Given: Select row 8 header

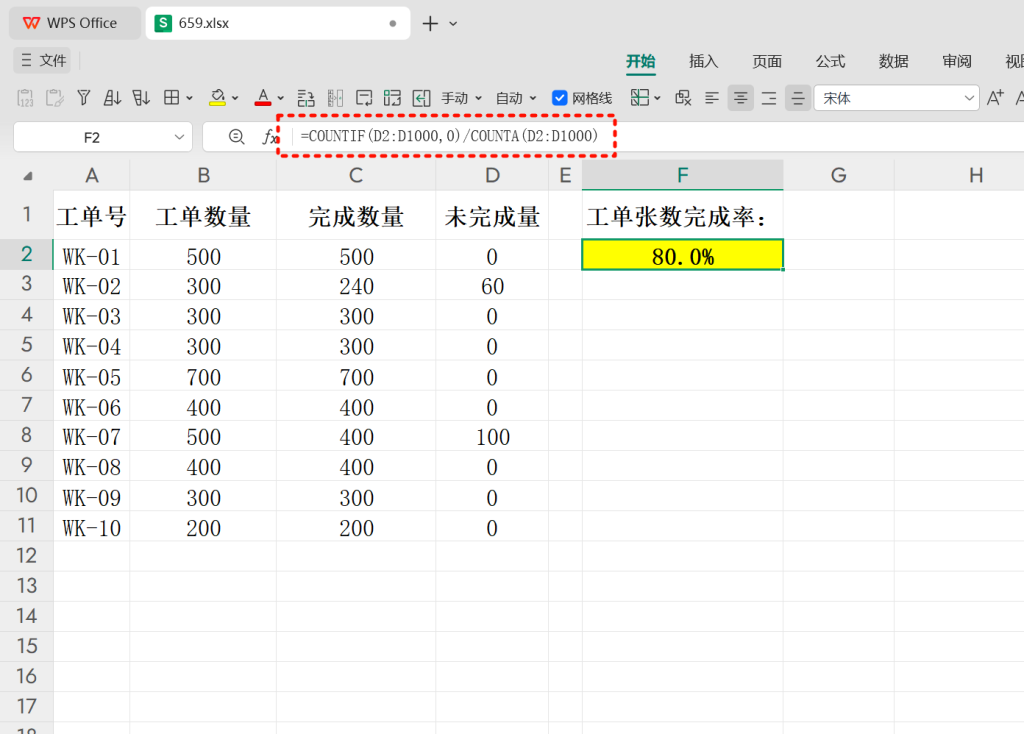Looking at the screenshot, I should click(26, 436).
